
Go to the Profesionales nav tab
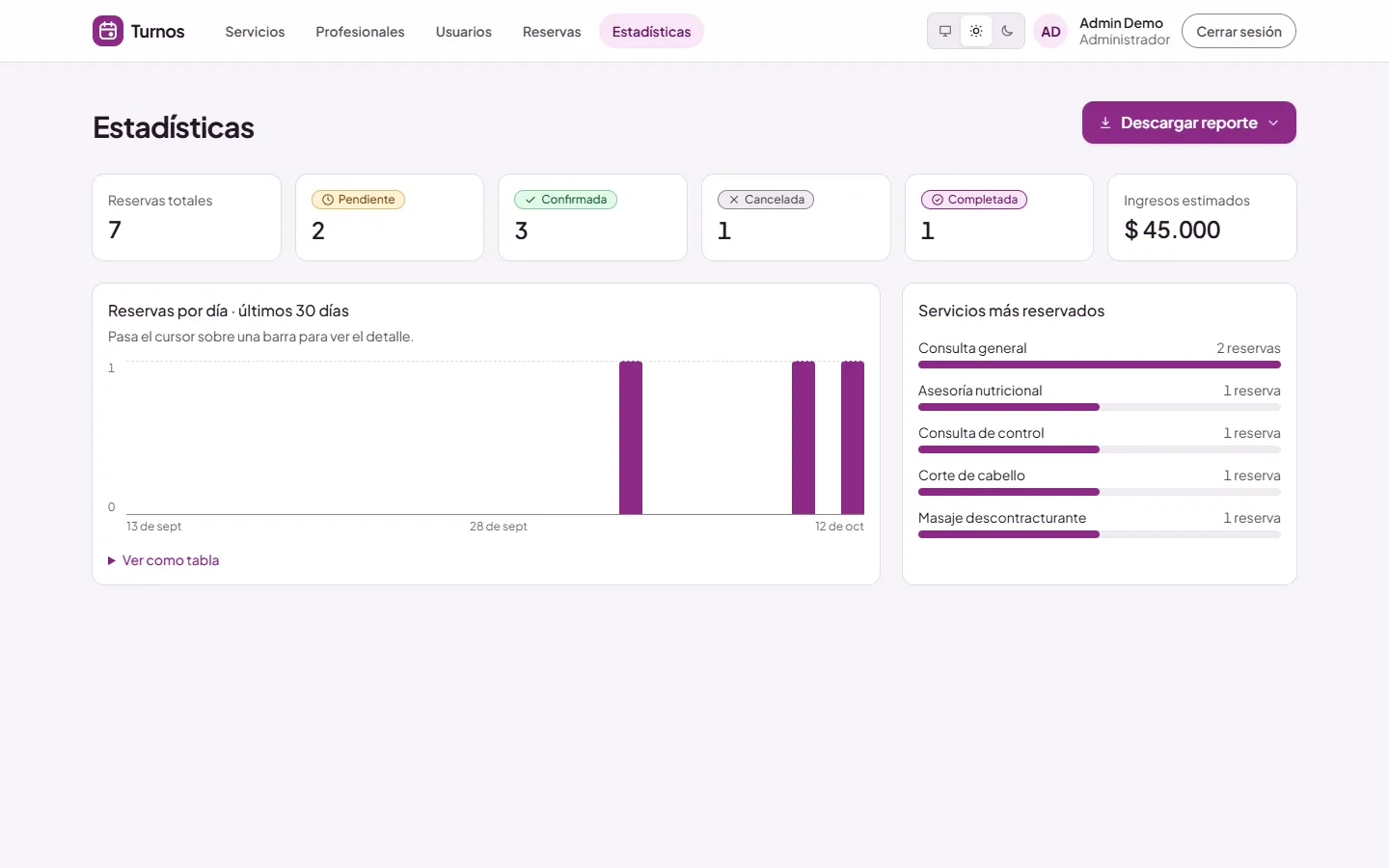[x=360, y=31]
